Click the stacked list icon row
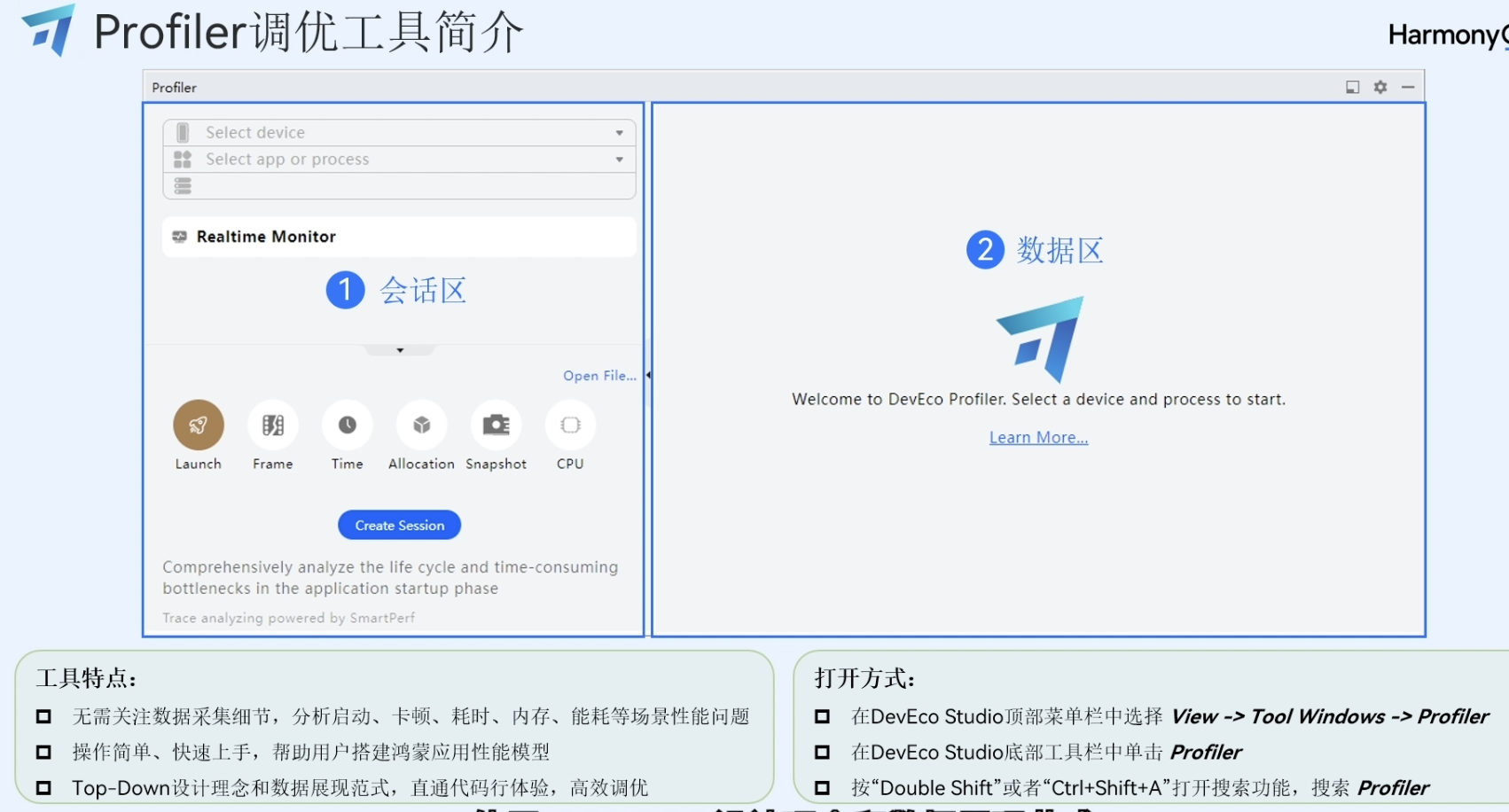 183,186
